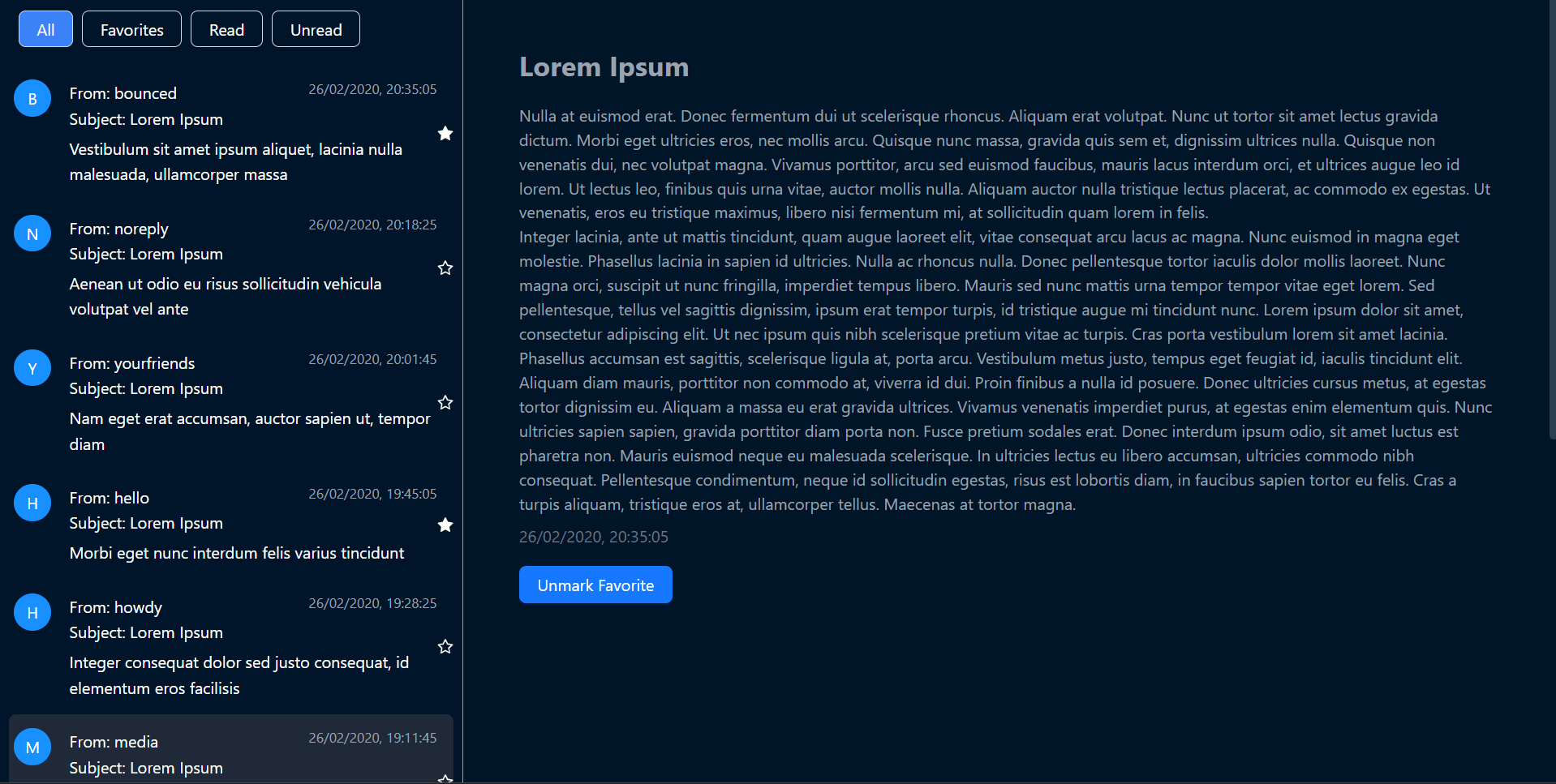
Task: Click the timestamp 26/02/2020, 20:01:45
Action: pyautogui.click(x=372, y=359)
